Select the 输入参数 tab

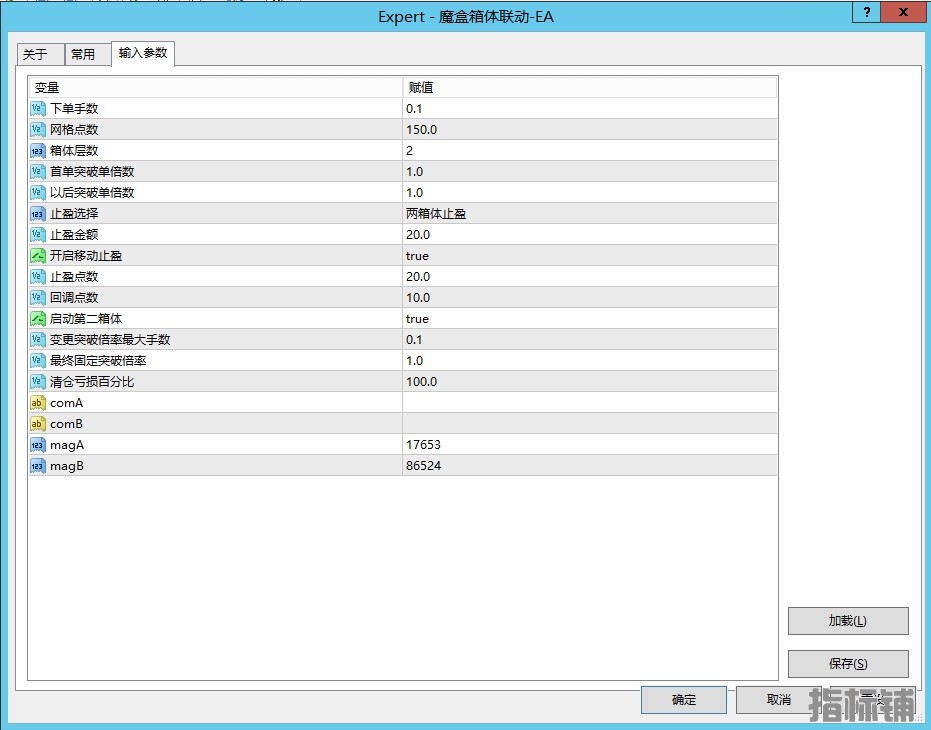coord(142,53)
